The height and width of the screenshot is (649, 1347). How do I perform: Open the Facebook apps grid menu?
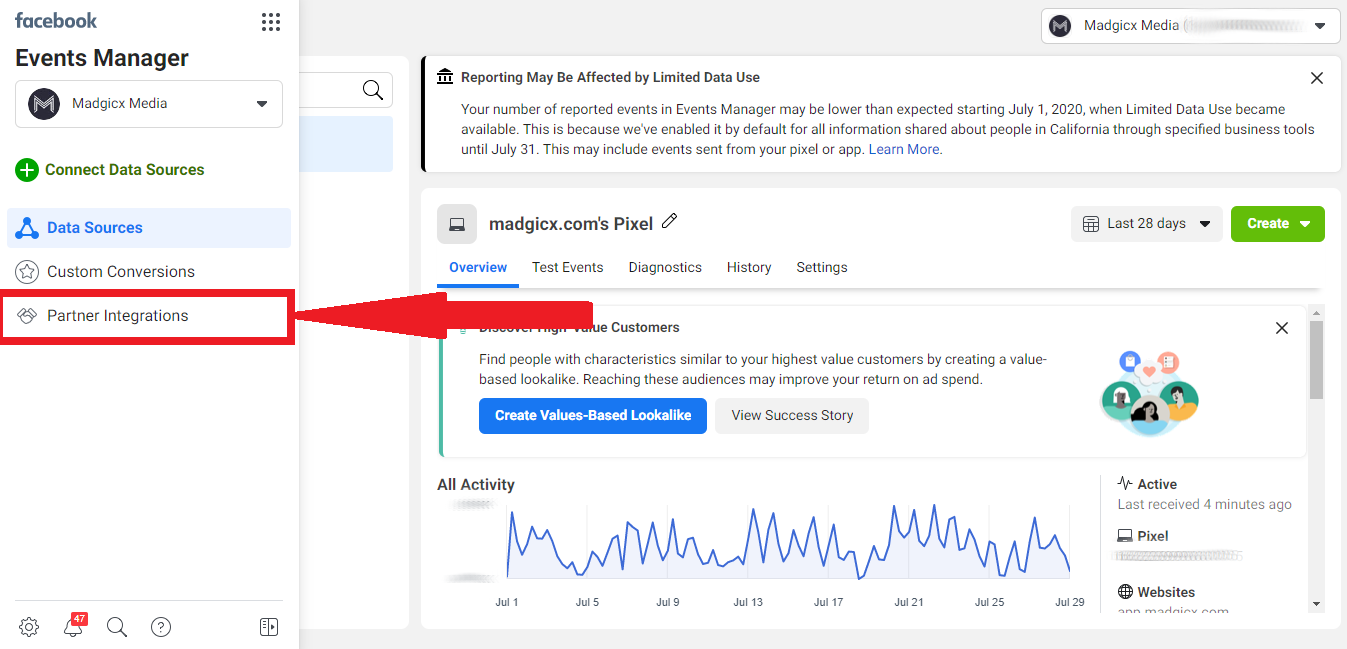pyautogui.click(x=270, y=22)
